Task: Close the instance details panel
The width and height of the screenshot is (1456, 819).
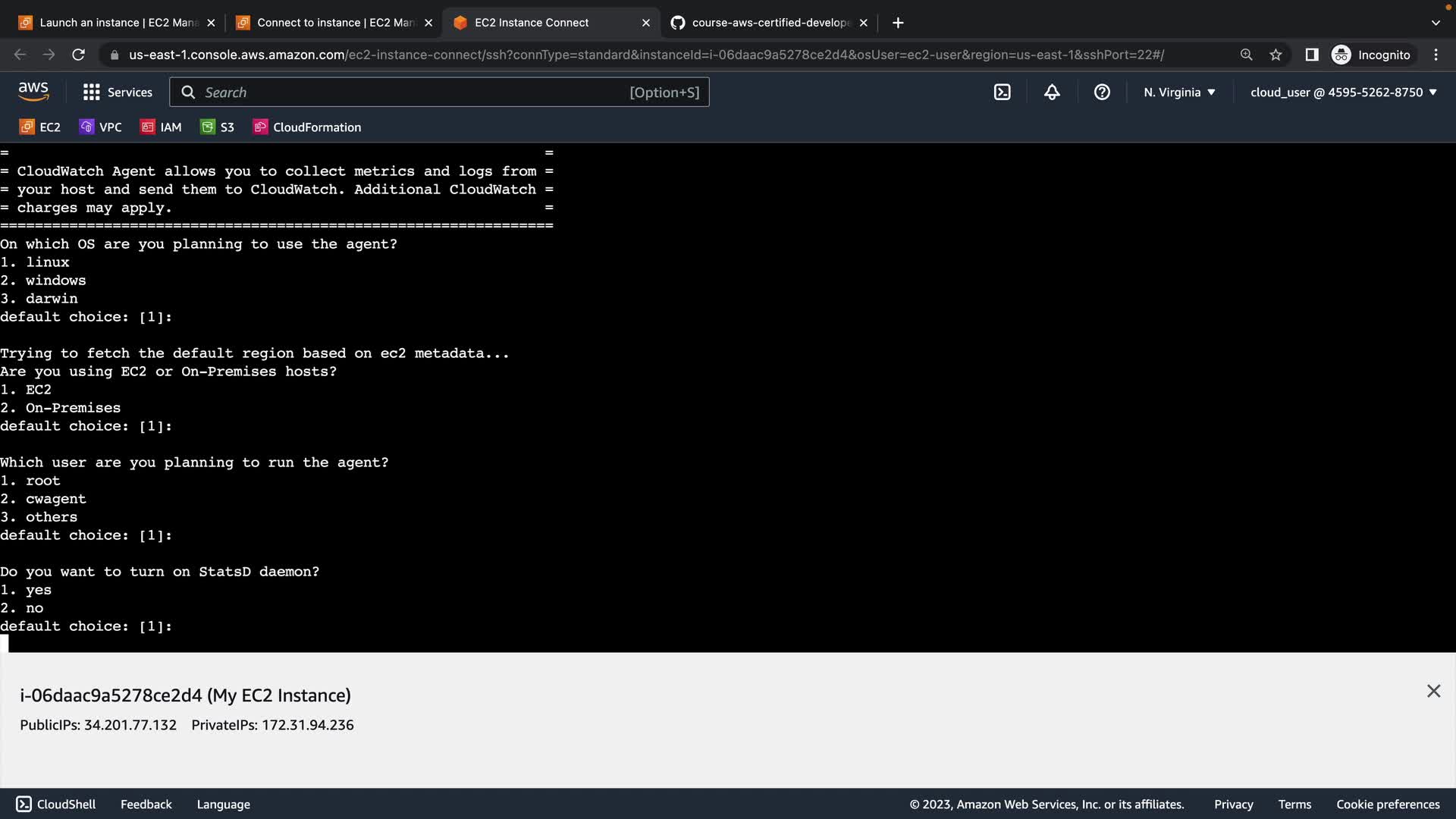Action: [x=1433, y=691]
